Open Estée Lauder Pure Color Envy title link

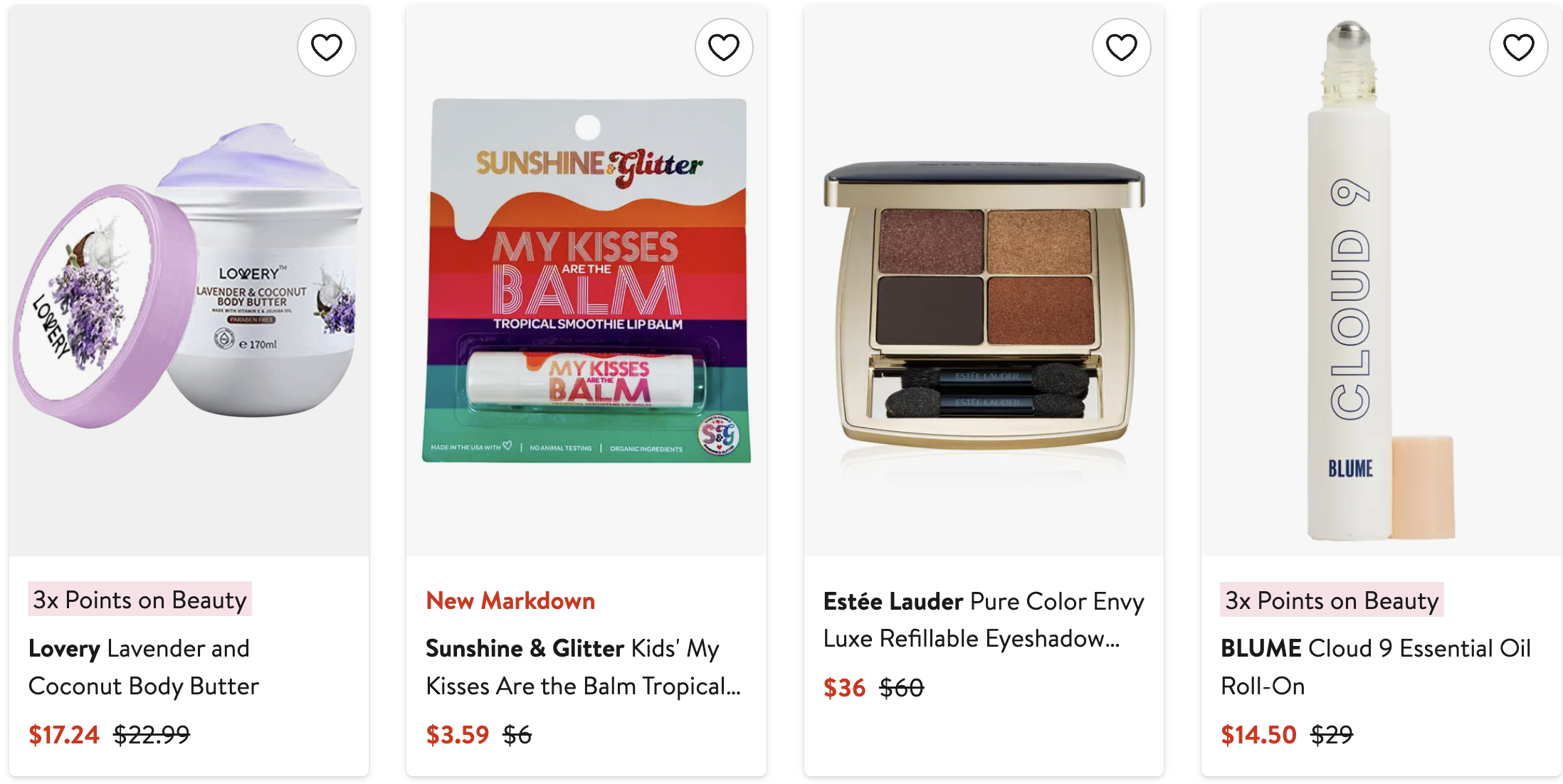pyautogui.click(x=983, y=620)
